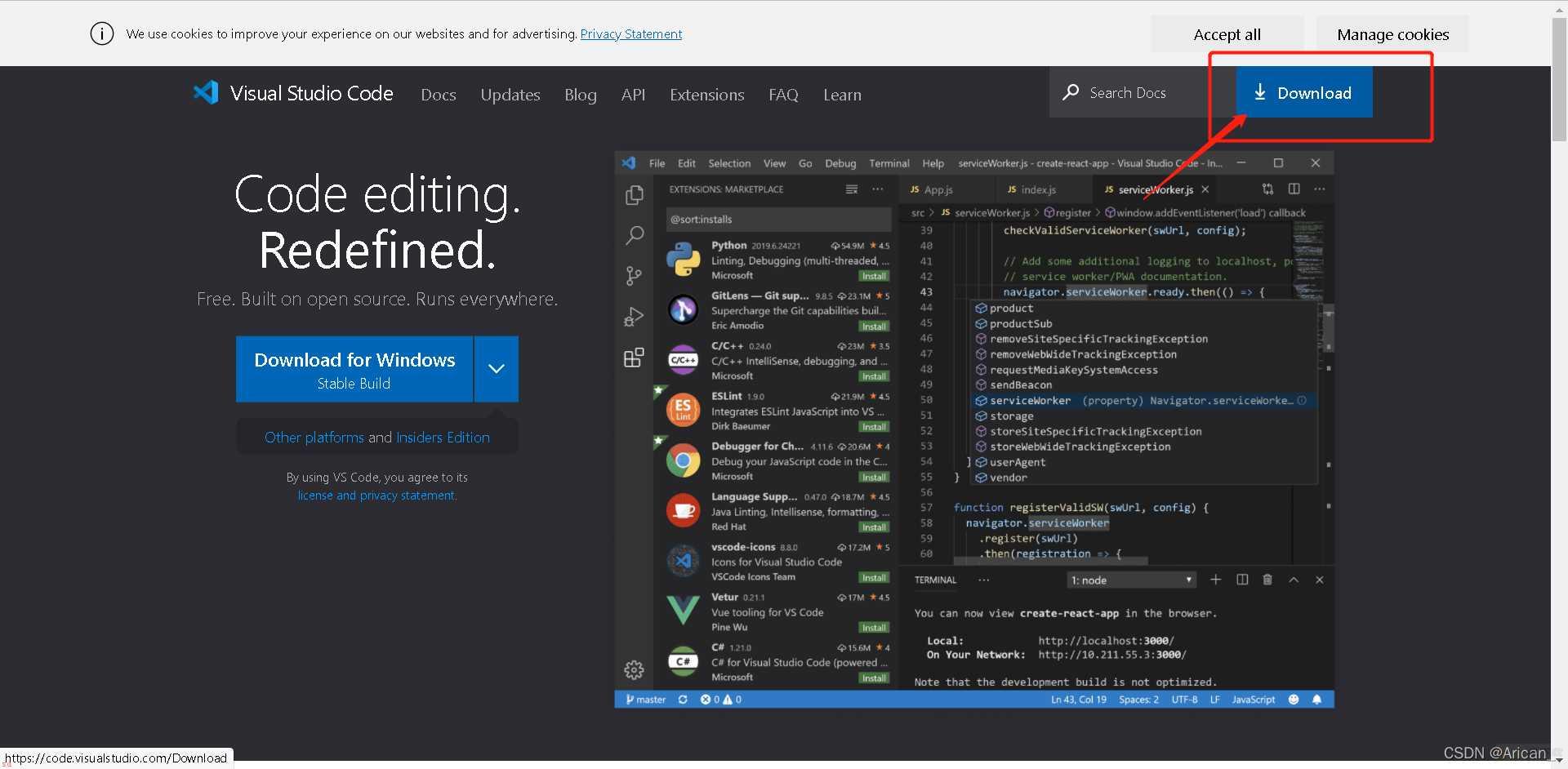Open the terminal panel ellipsis menu
The height and width of the screenshot is (769, 1568).
tap(984, 580)
